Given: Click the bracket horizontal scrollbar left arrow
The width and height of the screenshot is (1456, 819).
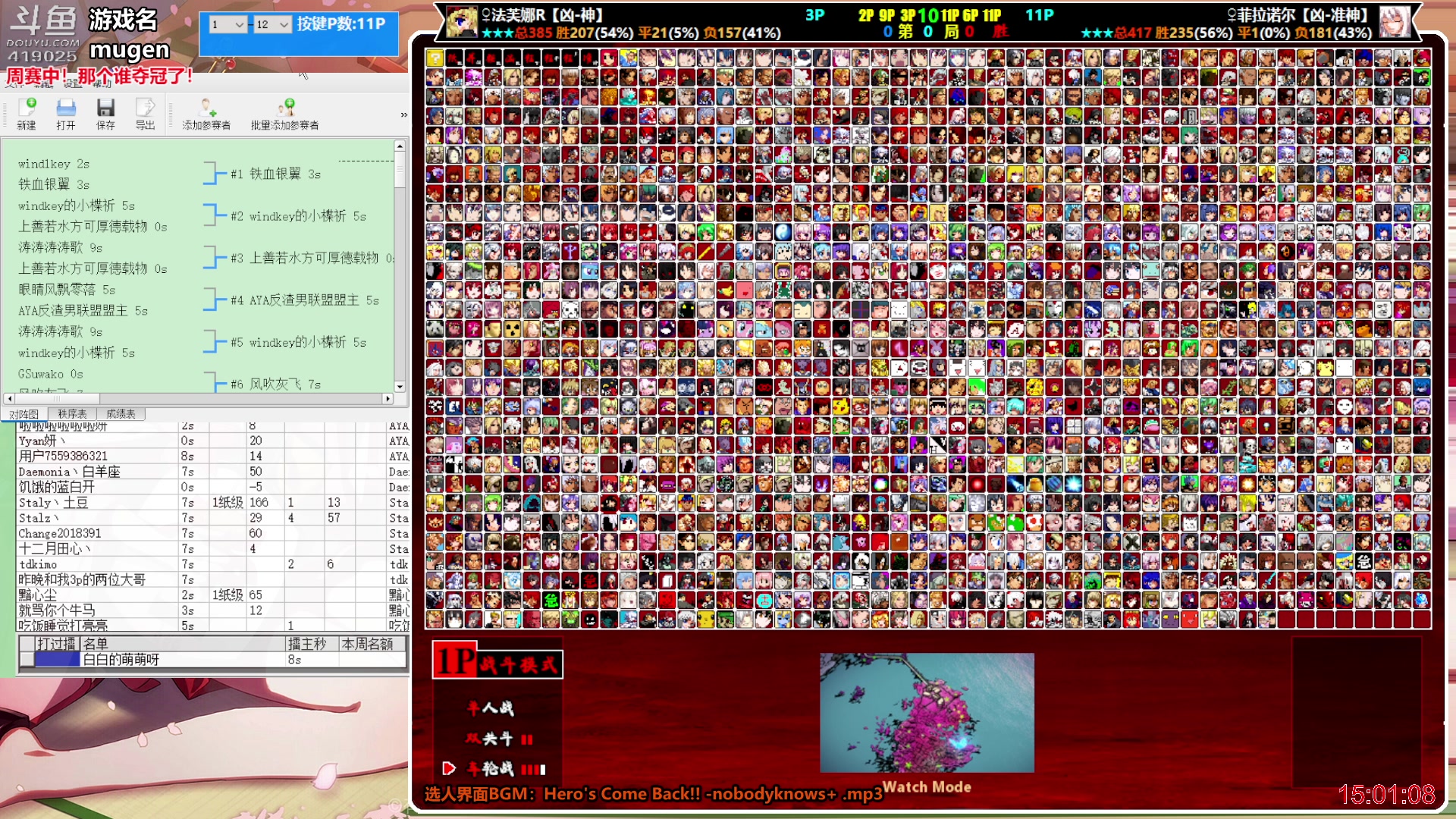Looking at the screenshot, I should coord(9,398).
